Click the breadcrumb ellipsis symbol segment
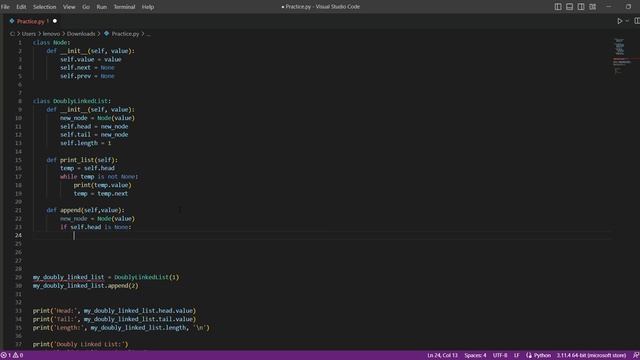Image resolution: width=640 pixels, height=360 pixels. pyautogui.click(x=148, y=34)
